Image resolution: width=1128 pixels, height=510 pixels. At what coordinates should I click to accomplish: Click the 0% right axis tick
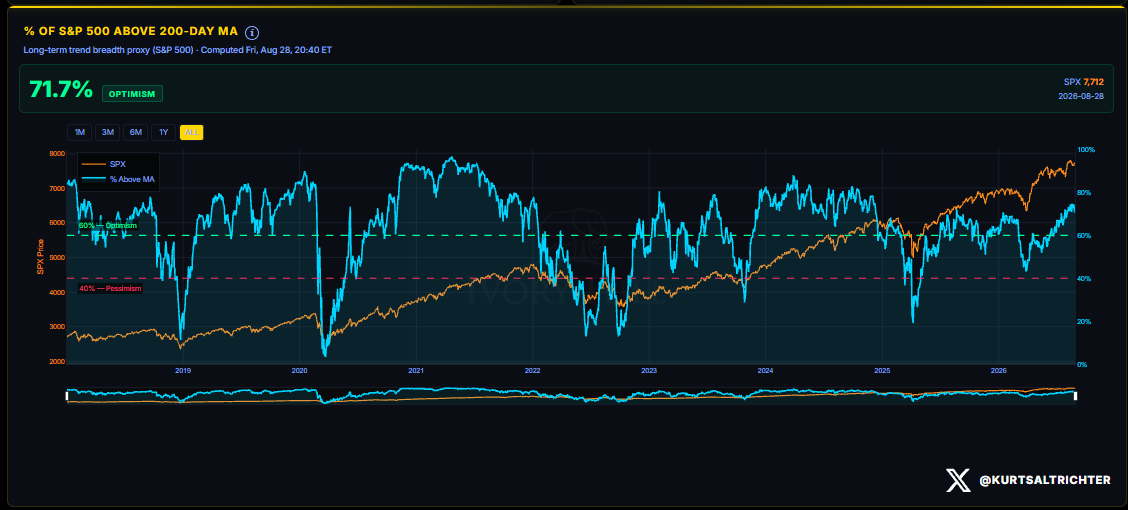tap(1083, 365)
